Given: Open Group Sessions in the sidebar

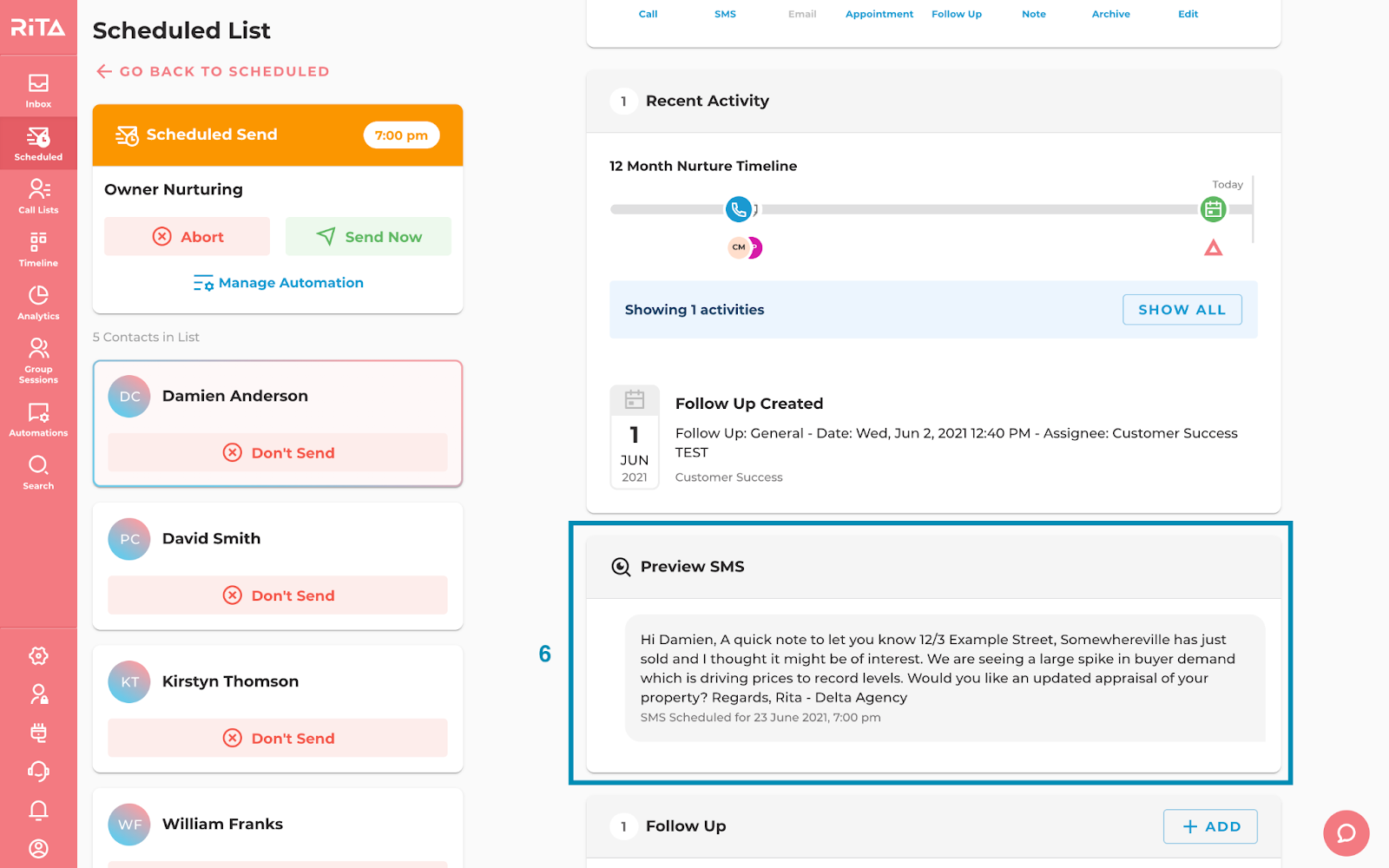Looking at the screenshot, I should click(x=38, y=360).
